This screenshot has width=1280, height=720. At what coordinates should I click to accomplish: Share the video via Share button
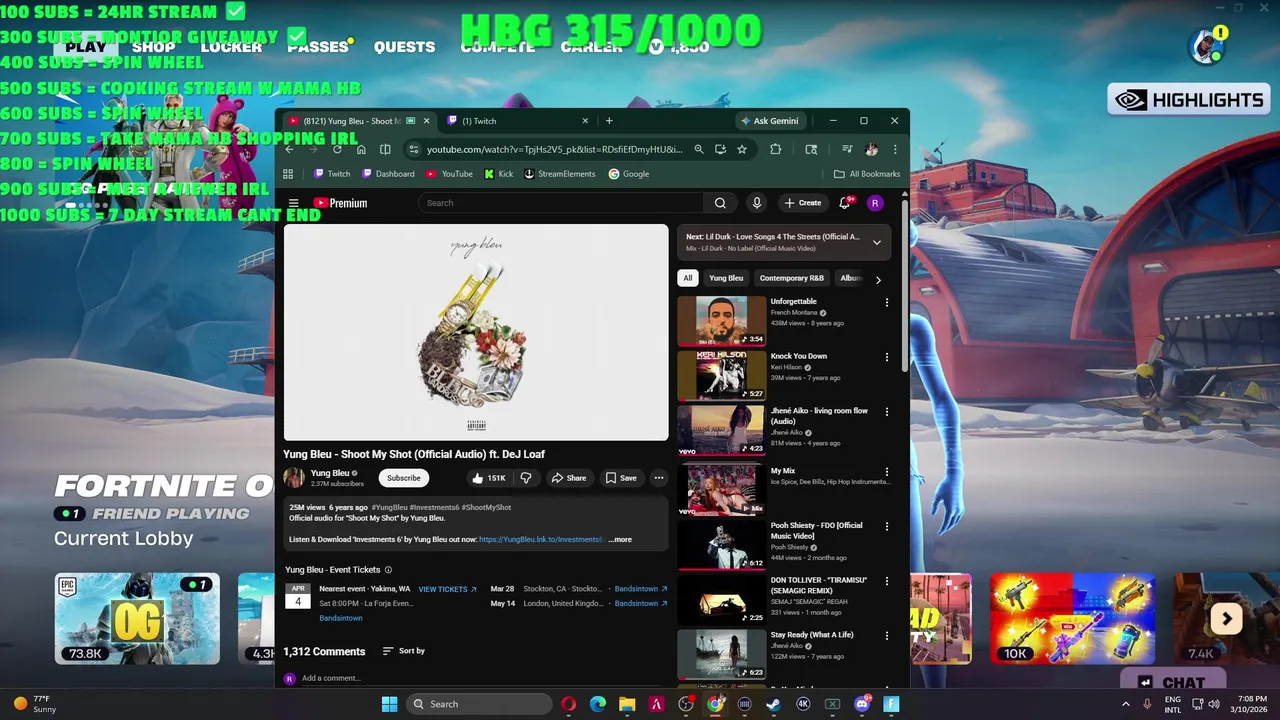[x=569, y=478]
